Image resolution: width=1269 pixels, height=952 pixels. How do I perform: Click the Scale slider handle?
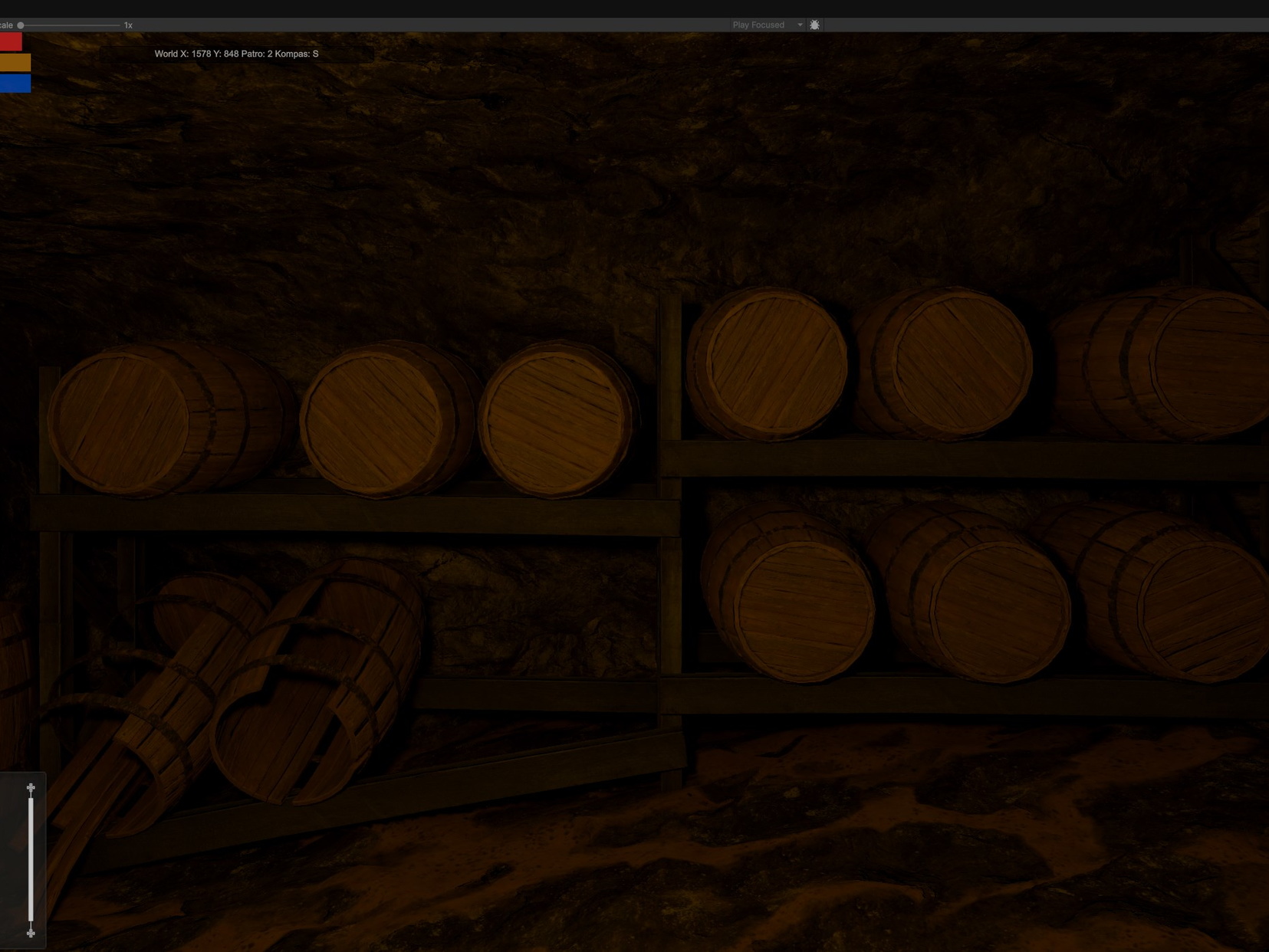[21, 25]
